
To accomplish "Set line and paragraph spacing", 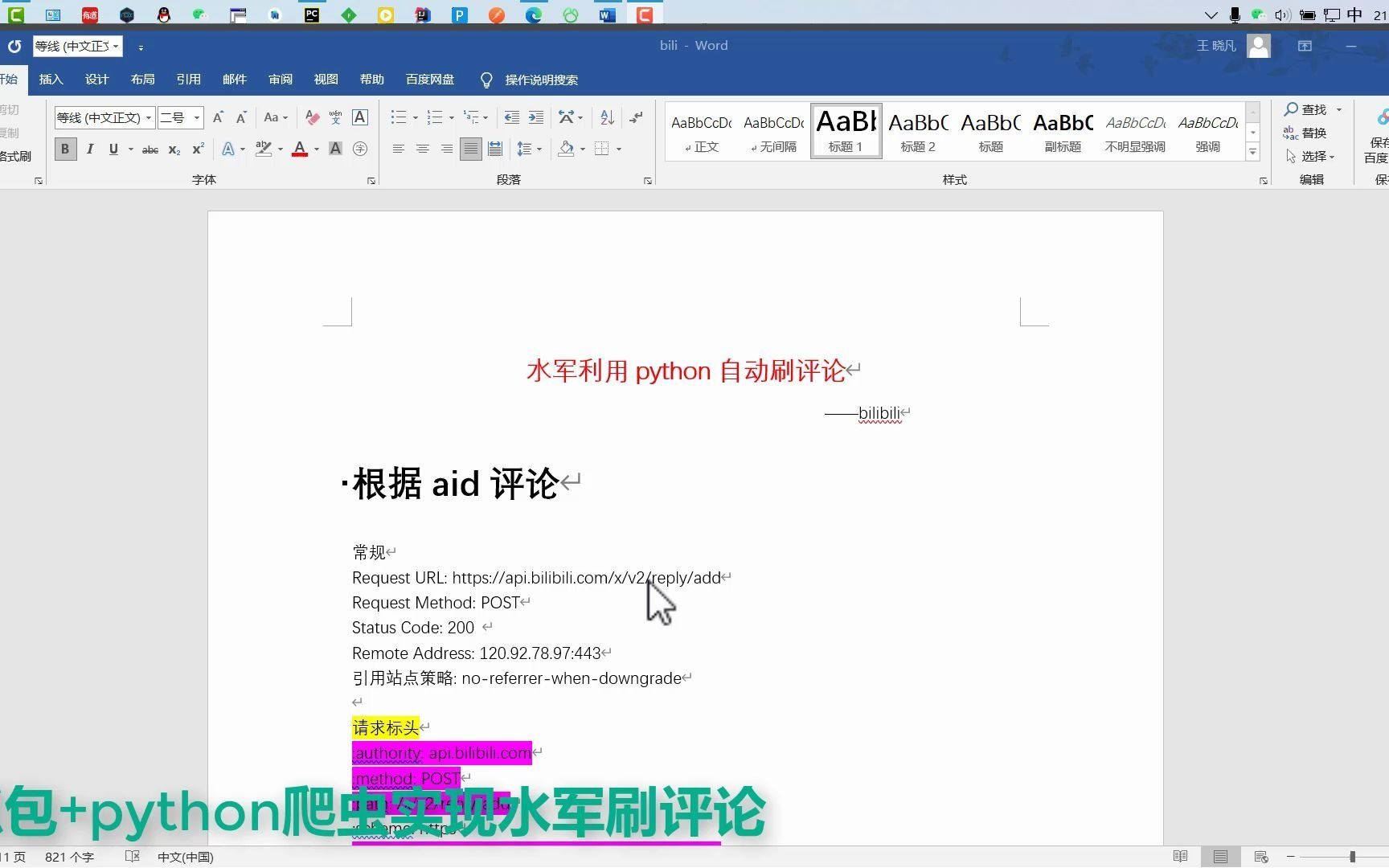I will tap(524, 149).
